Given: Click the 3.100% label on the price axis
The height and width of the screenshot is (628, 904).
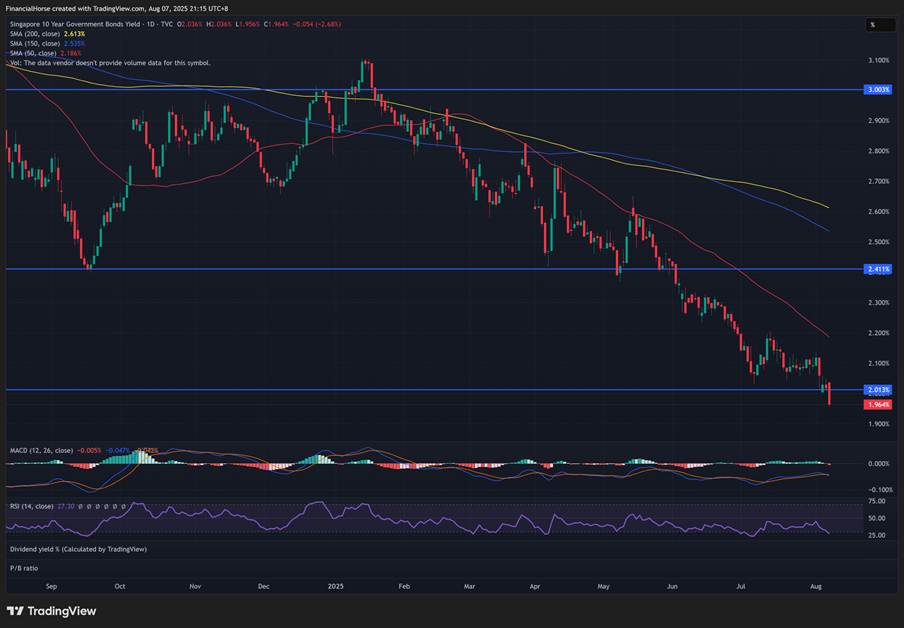Looking at the screenshot, I should 877,60.
